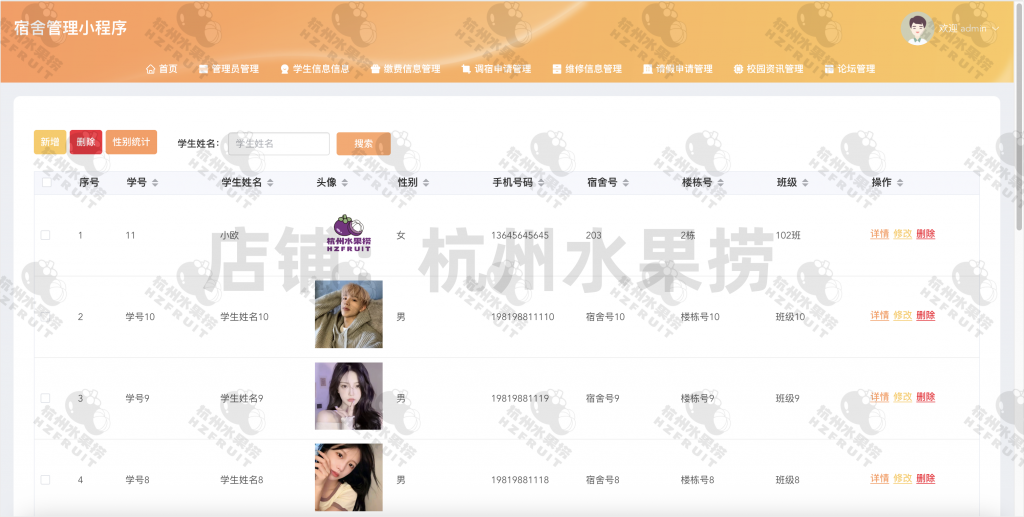The height and width of the screenshot is (517, 1024).
Task: Sort by the 宿舍号 column arrows
Action: (626, 183)
